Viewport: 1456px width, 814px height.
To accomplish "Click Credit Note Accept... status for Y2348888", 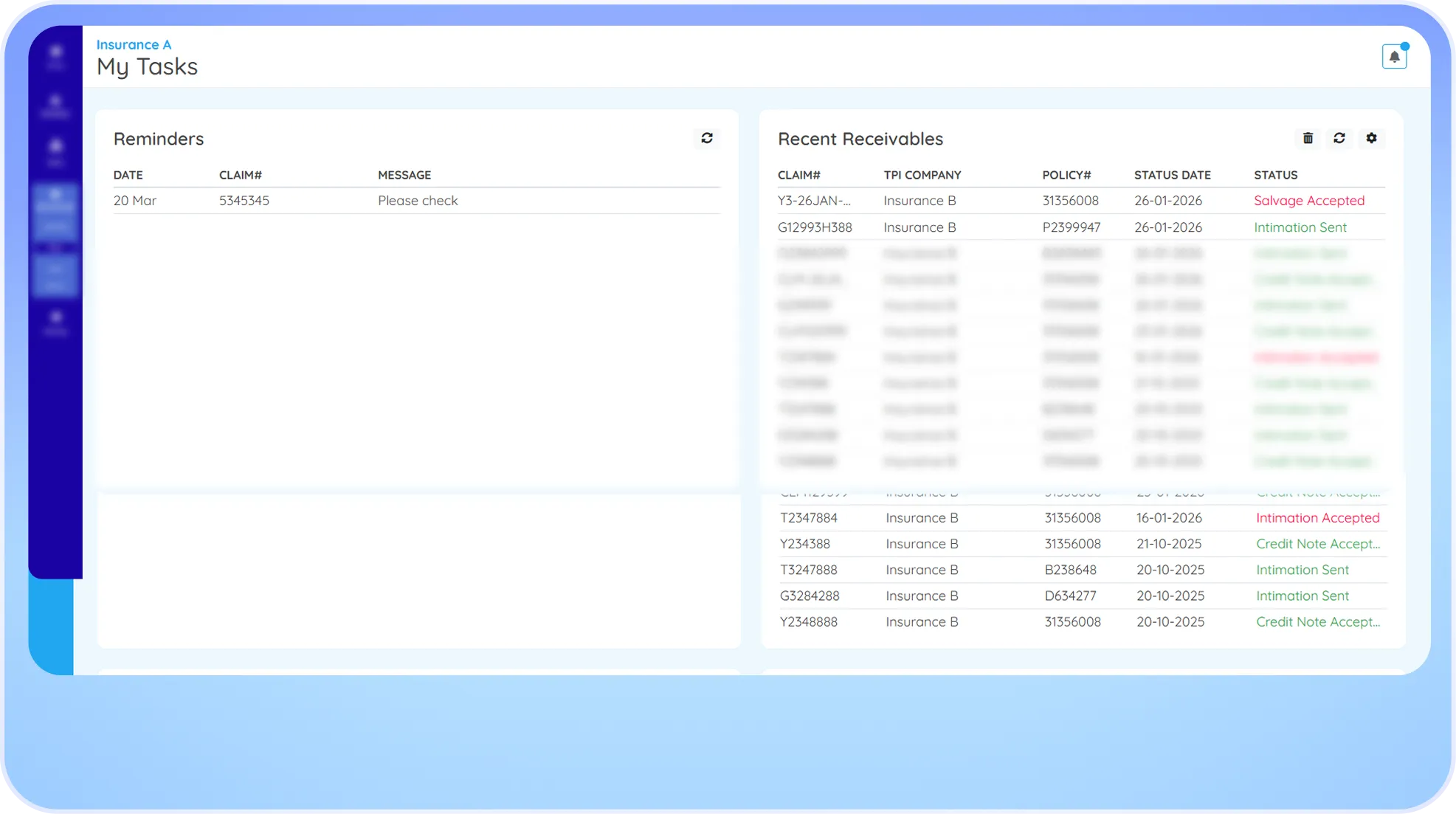I will coord(1318,622).
